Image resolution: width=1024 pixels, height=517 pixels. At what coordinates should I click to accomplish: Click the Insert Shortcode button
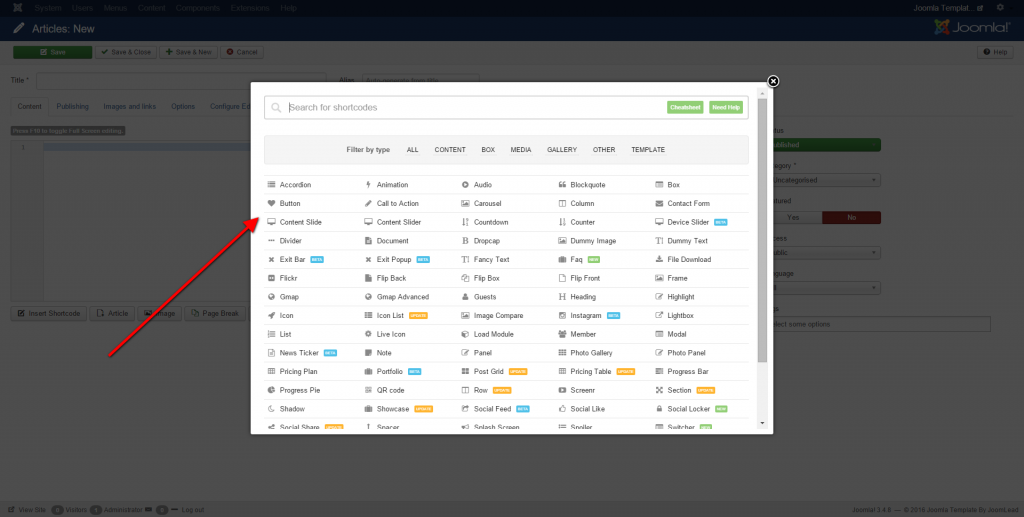[x=49, y=313]
